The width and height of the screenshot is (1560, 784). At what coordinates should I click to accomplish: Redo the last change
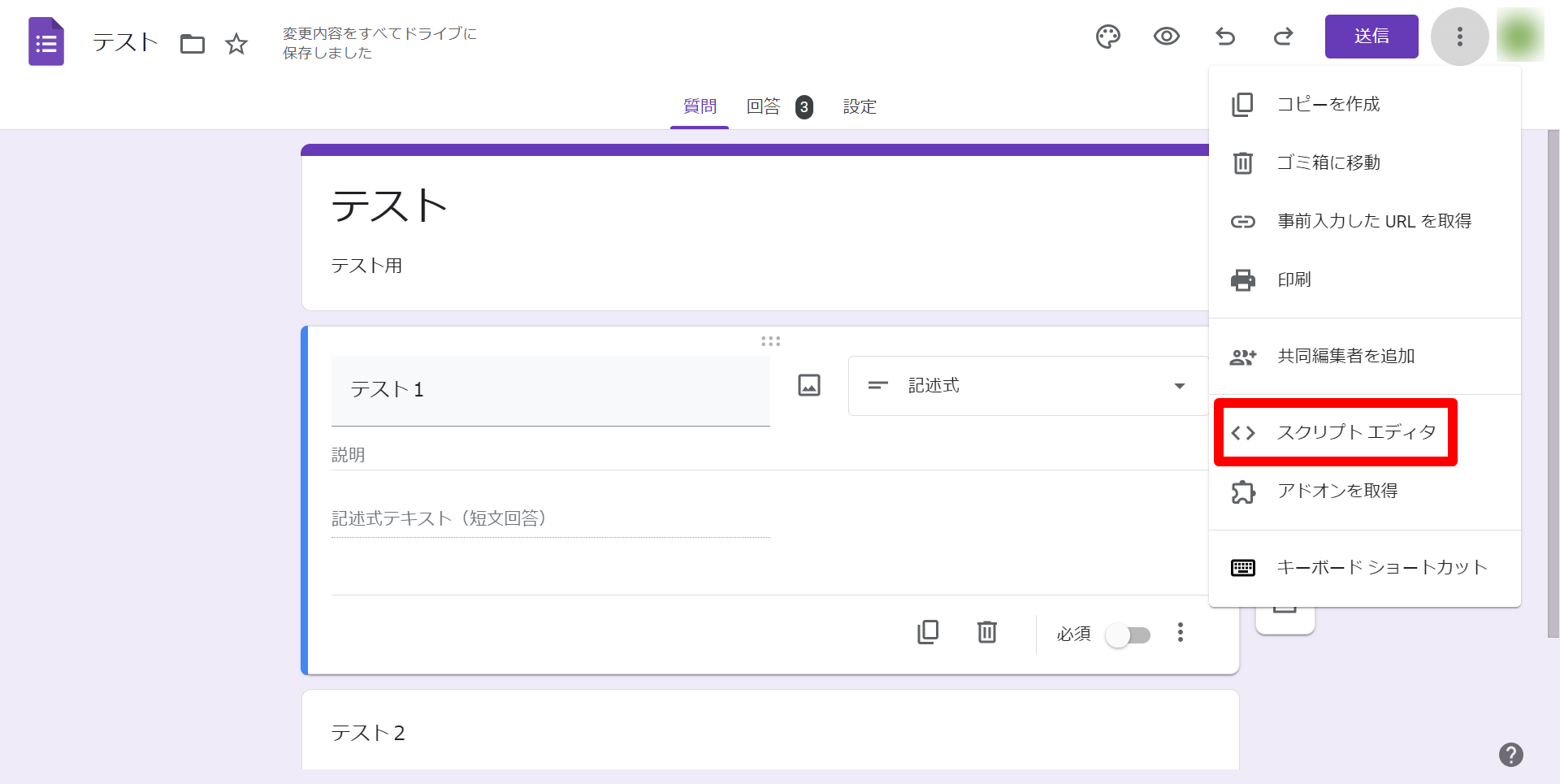click(x=1284, y=37)
